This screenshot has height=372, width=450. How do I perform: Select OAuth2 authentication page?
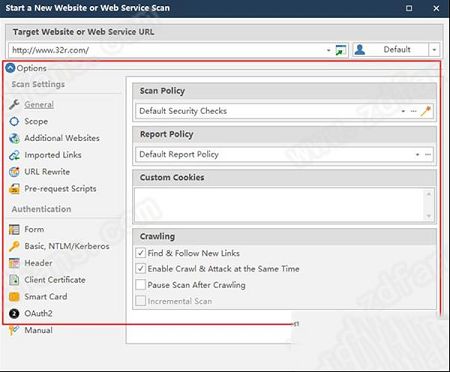(x=38, y=314)
